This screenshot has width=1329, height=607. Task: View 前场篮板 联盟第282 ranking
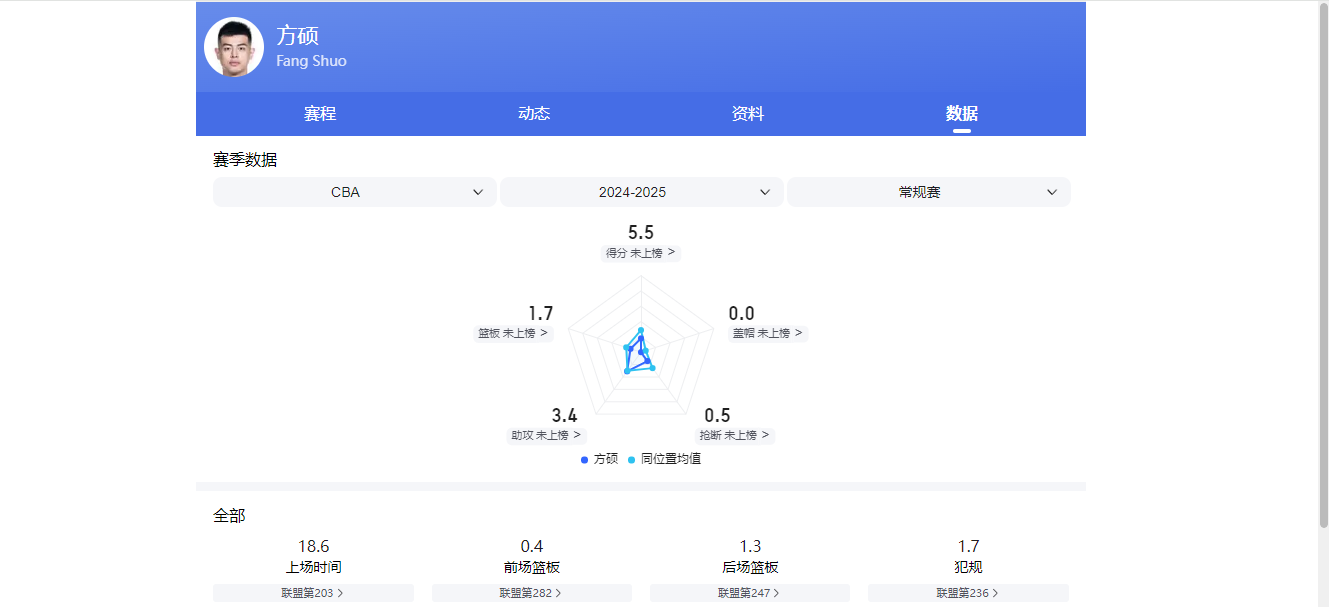click(x=533, y=592)
